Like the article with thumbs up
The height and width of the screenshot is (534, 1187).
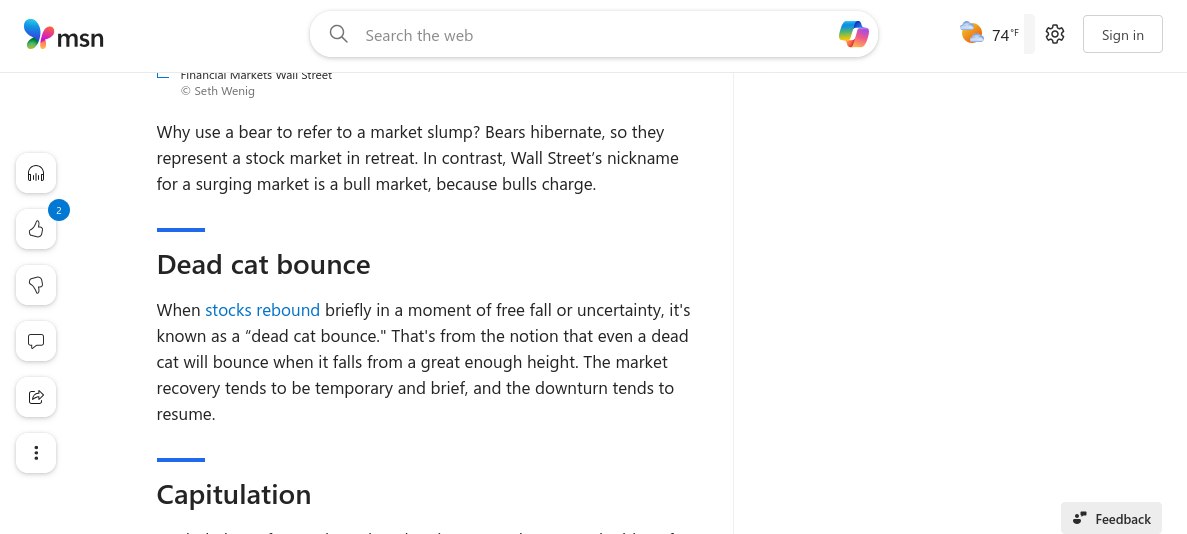[36, 229]
